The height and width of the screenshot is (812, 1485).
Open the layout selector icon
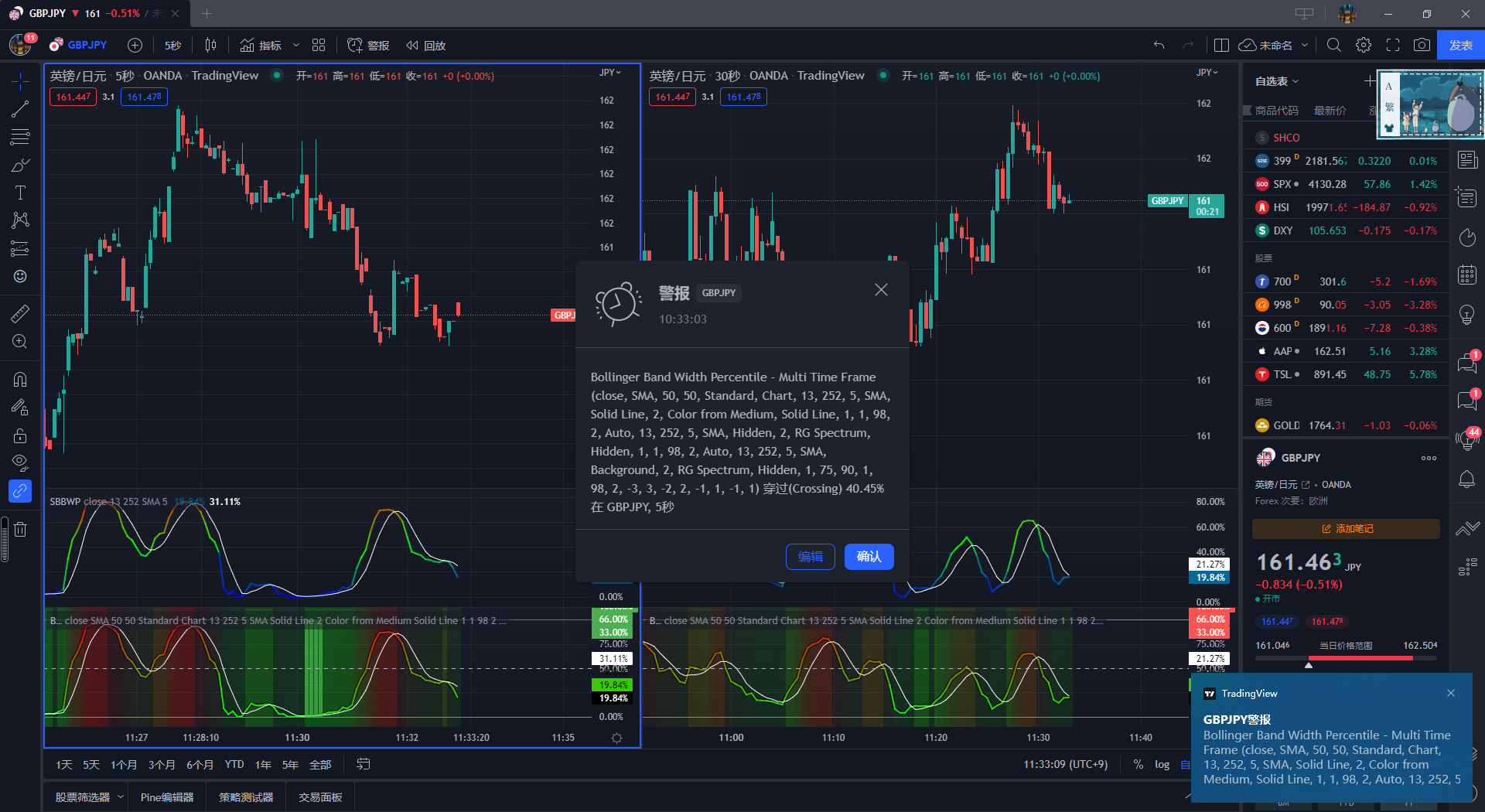point(1222,46)
